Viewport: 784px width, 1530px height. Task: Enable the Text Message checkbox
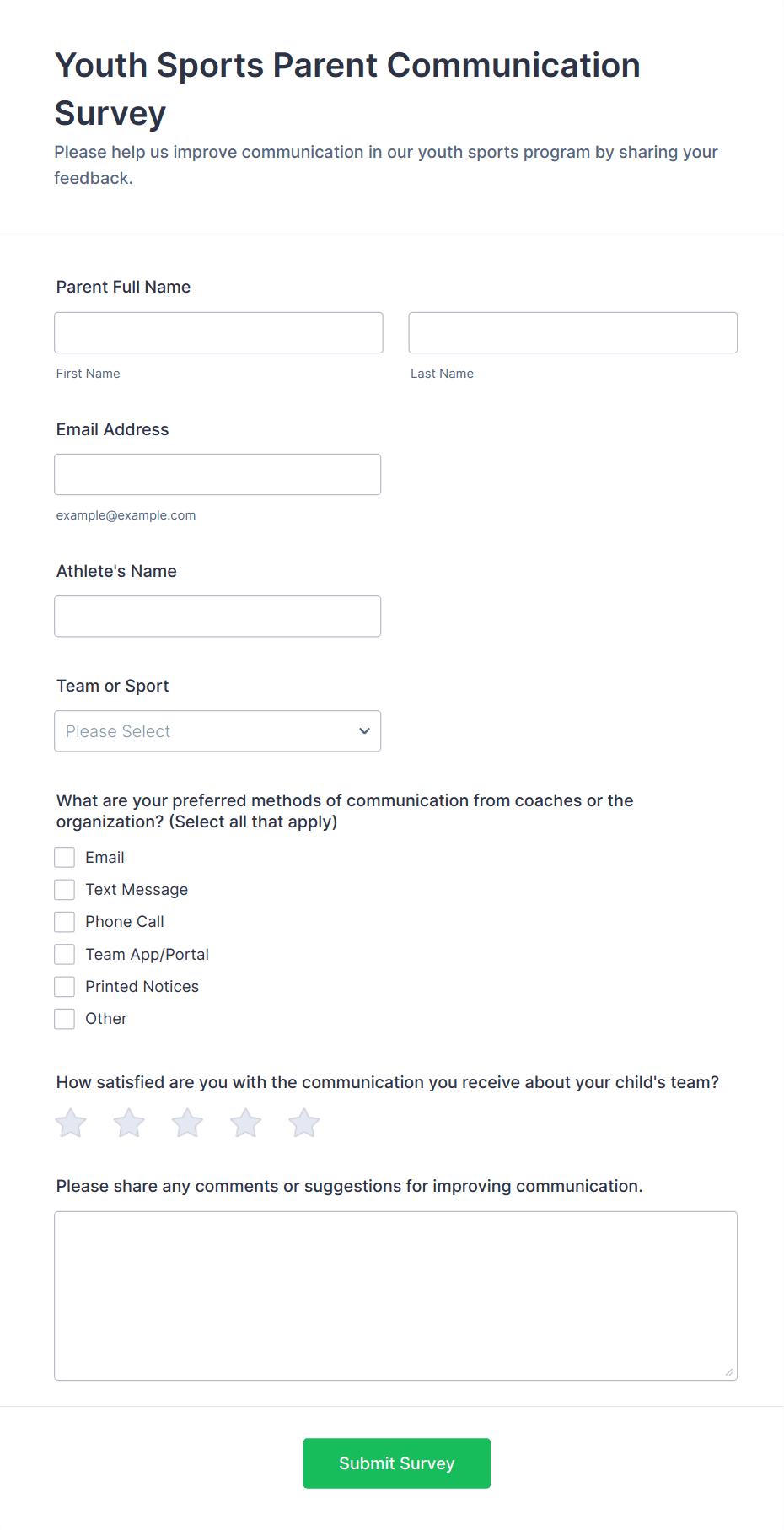pos(65,890)
